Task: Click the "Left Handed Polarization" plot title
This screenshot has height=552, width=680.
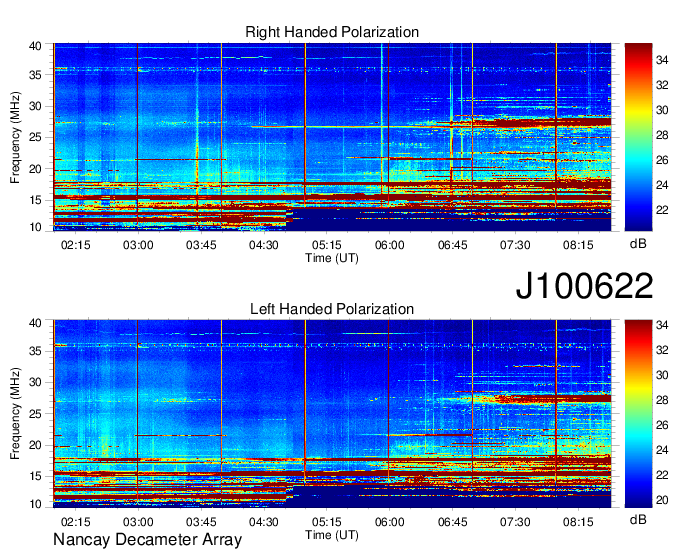Action: coord(332,309)
